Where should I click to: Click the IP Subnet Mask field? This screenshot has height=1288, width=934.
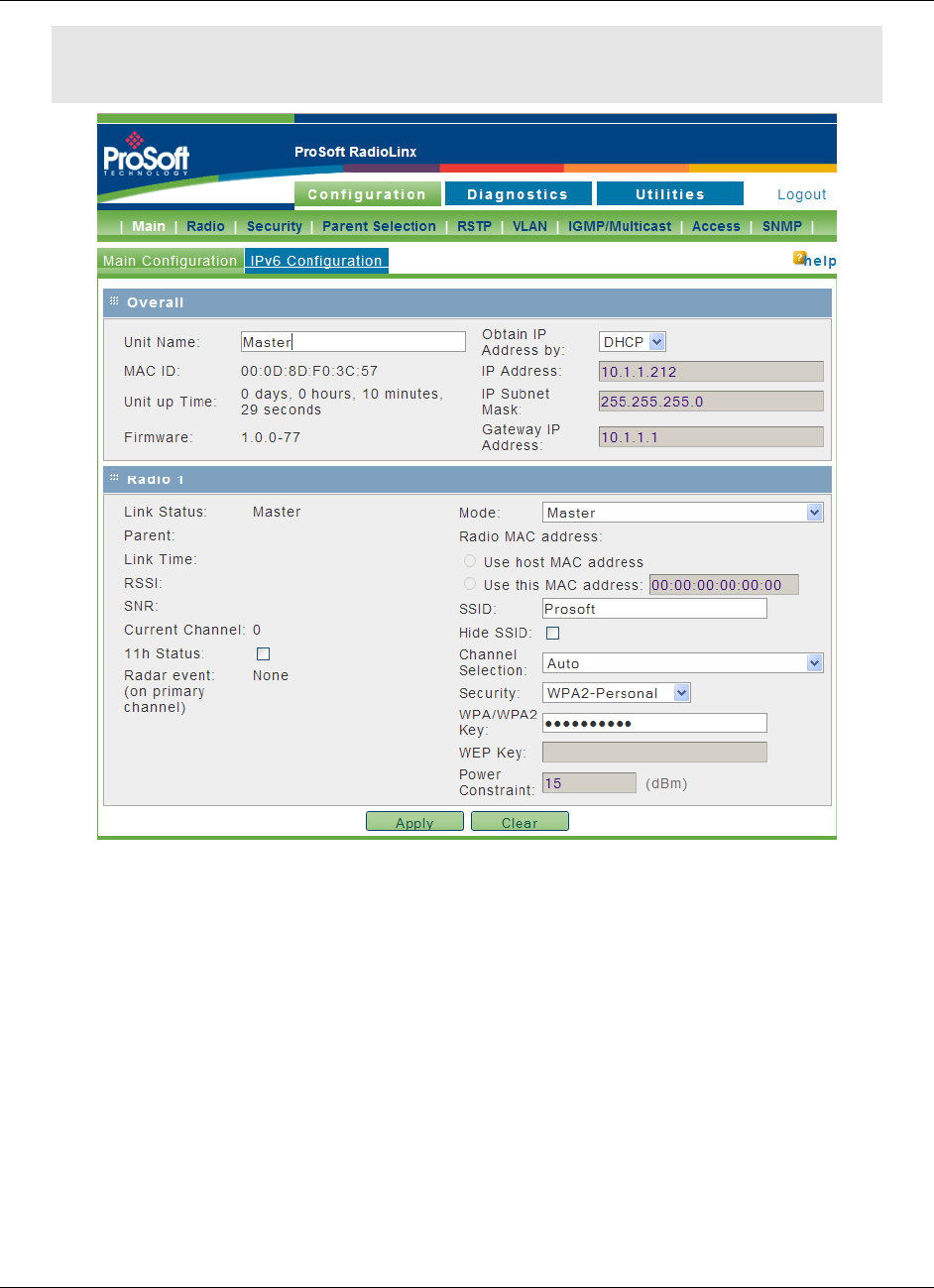[x=711, y=402]
